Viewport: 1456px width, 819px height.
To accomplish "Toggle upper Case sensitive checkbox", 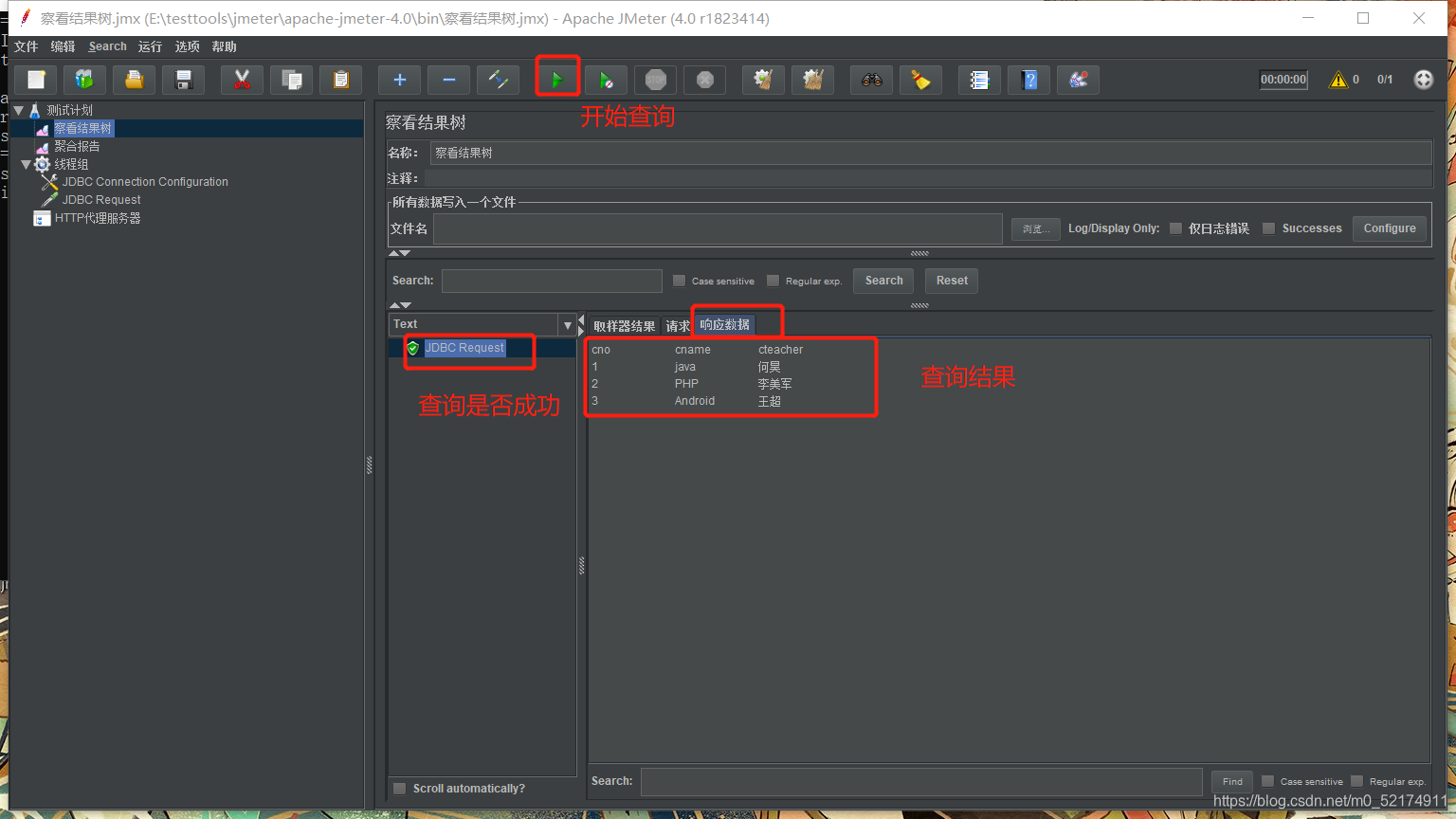I will [x=679, y=281].
